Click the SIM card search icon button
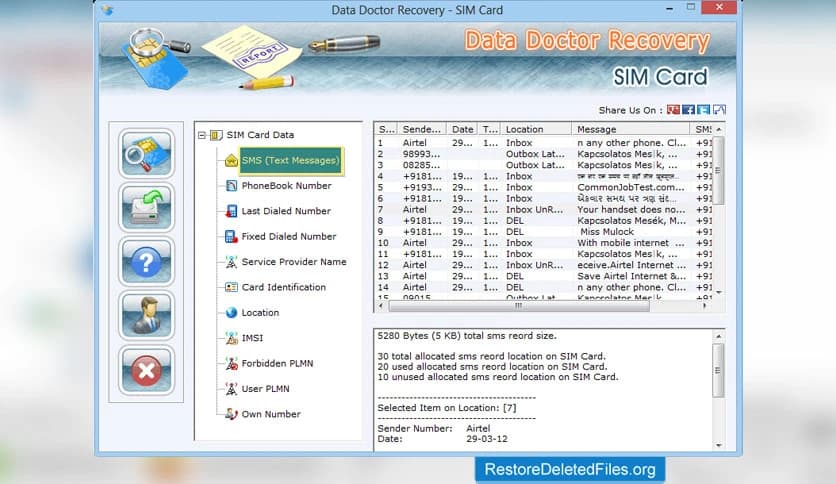This screenshot has height=484, width=836. pyautogui.click(x=146, y=153)
